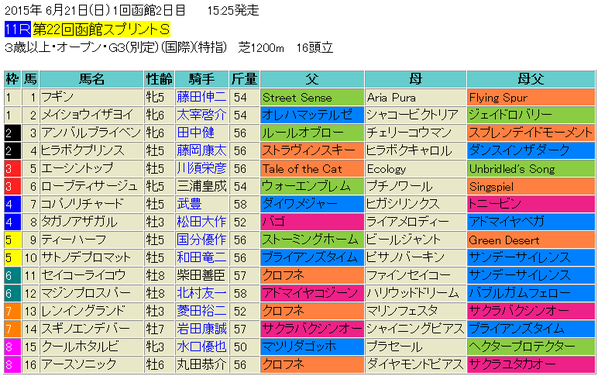Screen dimensions: 598x376
Task: Click the date text 2015年 6月21日
Action: (x=45, y=10)
